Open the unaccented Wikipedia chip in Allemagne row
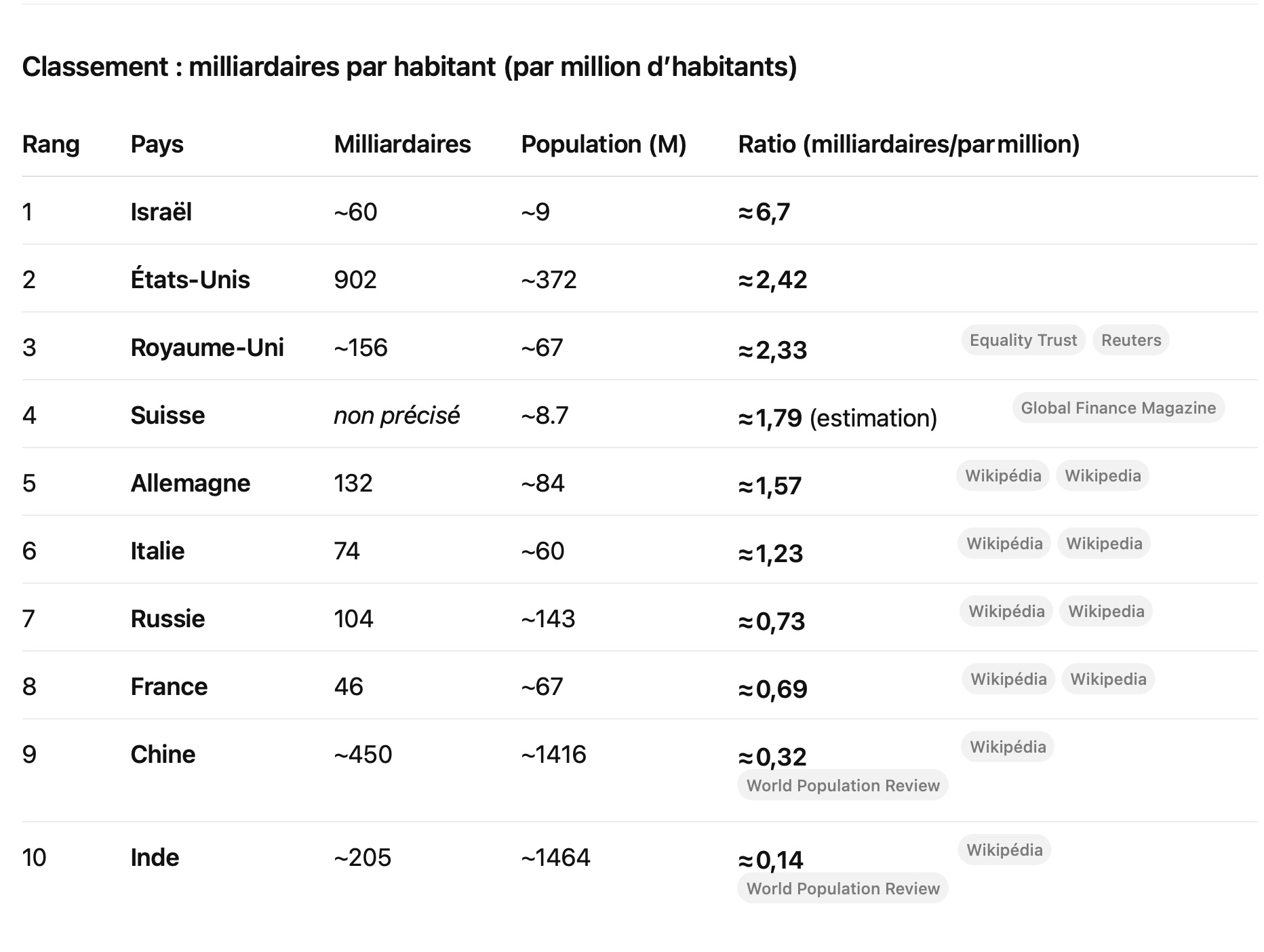The image size is (1264, 952). point(1102,476)
